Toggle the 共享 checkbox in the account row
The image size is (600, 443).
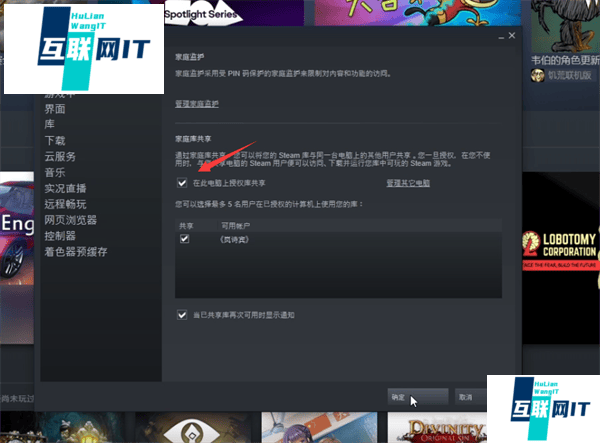[x=184, y=240]
